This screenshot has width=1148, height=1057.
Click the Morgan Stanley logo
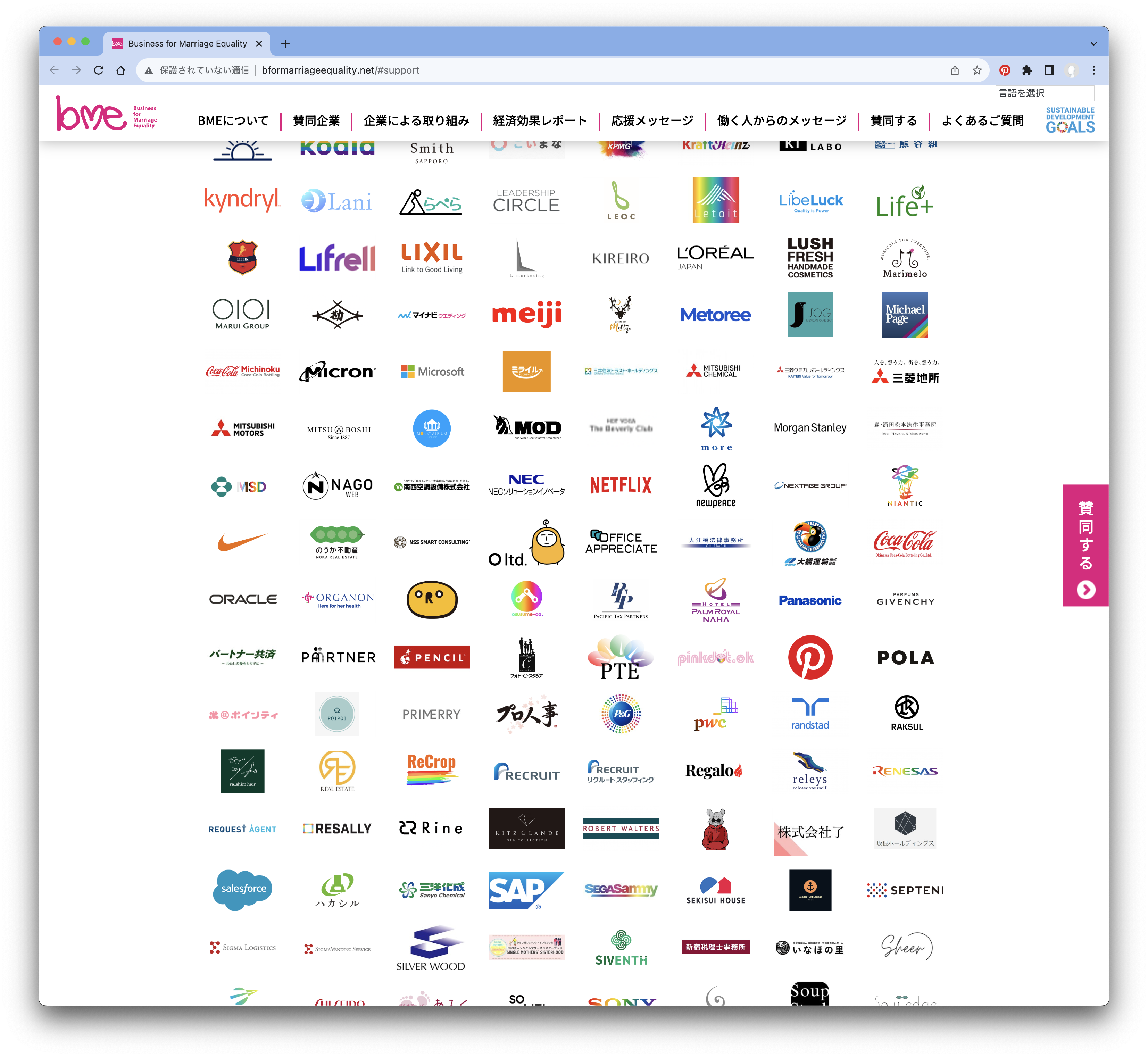(810, 428)
